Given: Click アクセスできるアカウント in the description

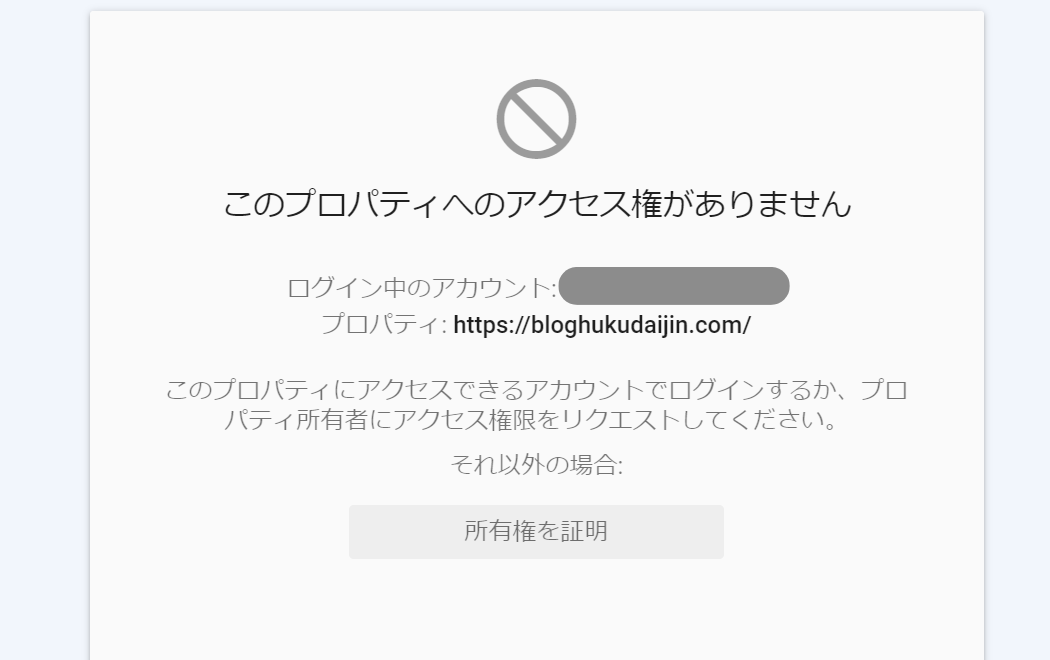Looking at the screenshot, I should [x=500, y=390].
